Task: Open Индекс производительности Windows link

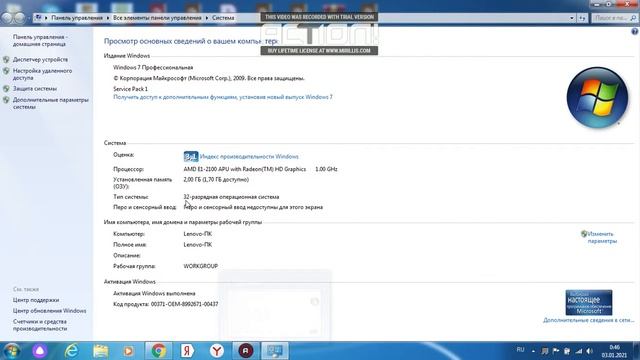Action: tap(249, 156)
